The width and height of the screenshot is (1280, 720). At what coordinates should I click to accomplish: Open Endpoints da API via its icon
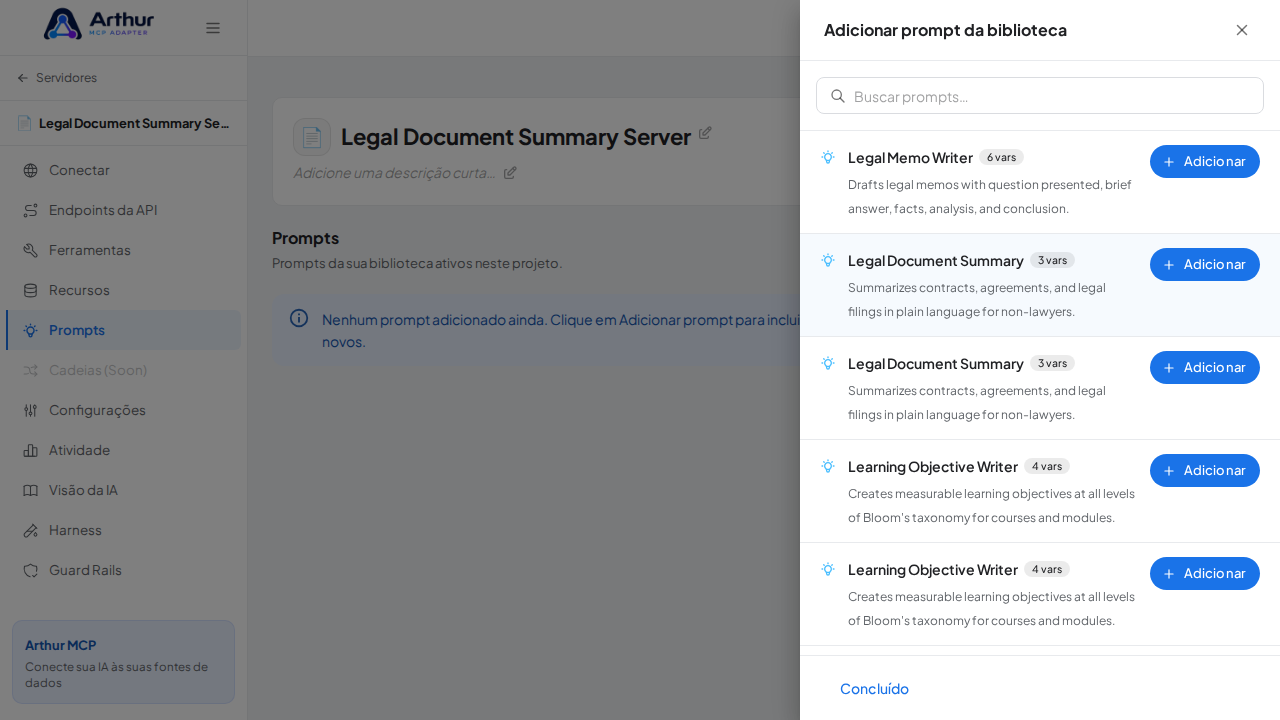click(x=30, y=210)
